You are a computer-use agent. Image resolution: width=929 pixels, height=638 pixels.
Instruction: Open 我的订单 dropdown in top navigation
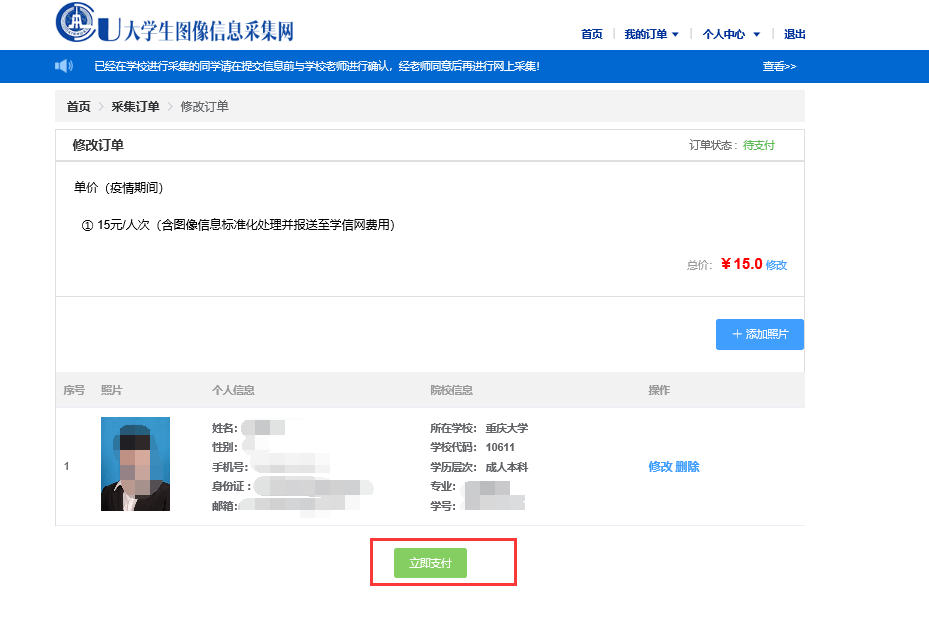click(x=651, y=34)
